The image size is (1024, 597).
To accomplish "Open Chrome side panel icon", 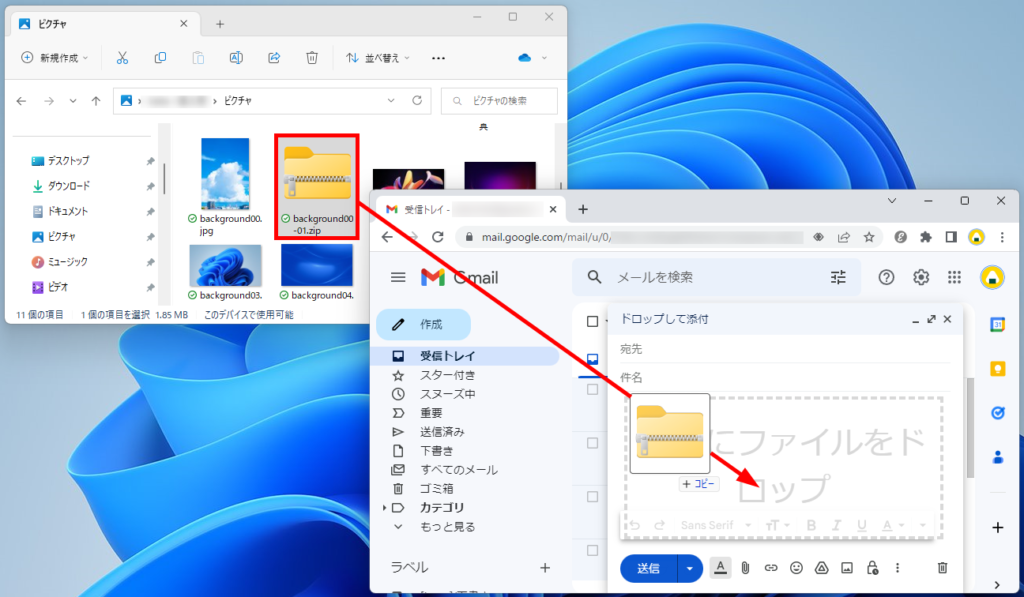I will point(951,237).
